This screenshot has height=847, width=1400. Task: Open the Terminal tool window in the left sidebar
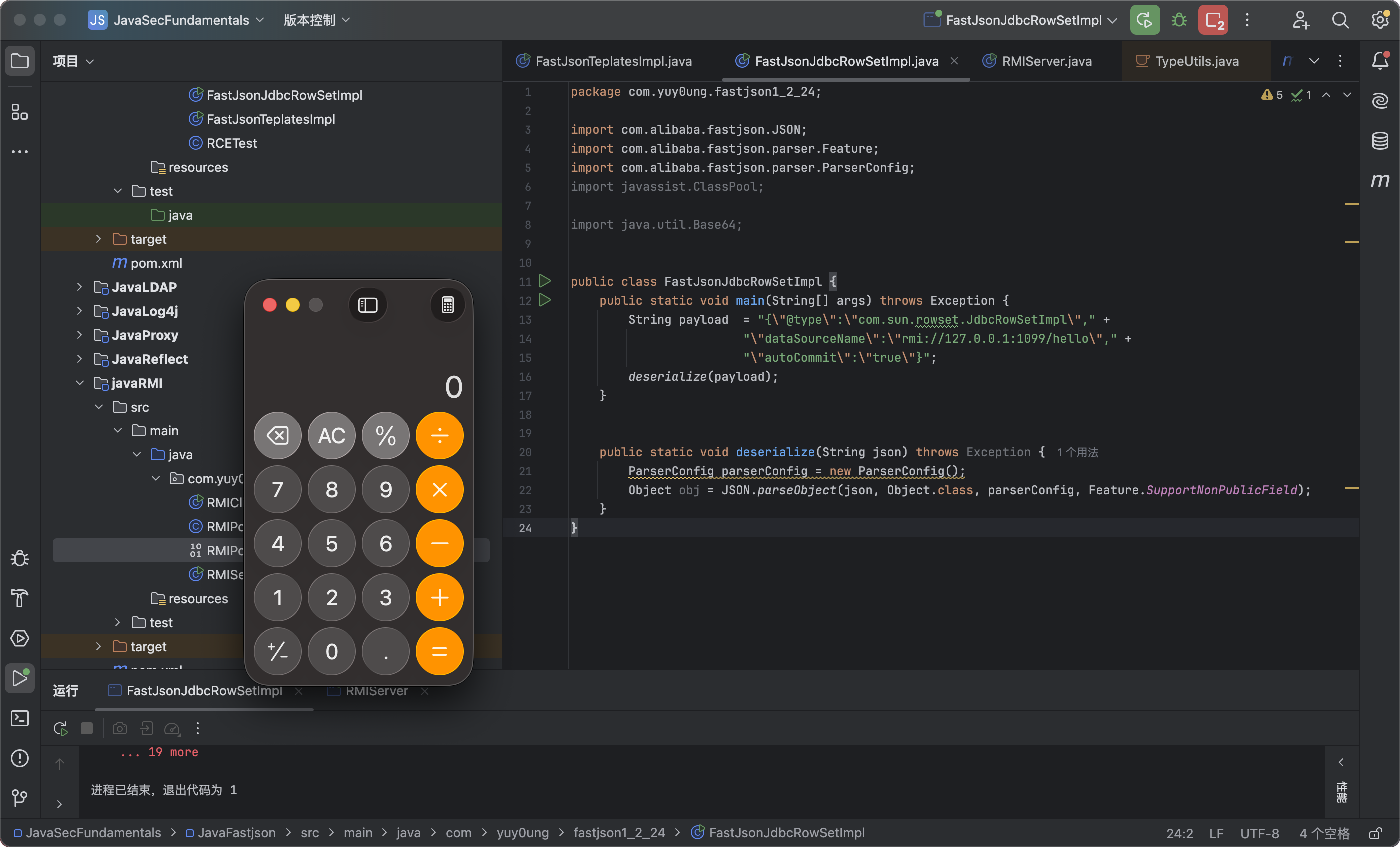pyautogui.click(x=20, y=718)
